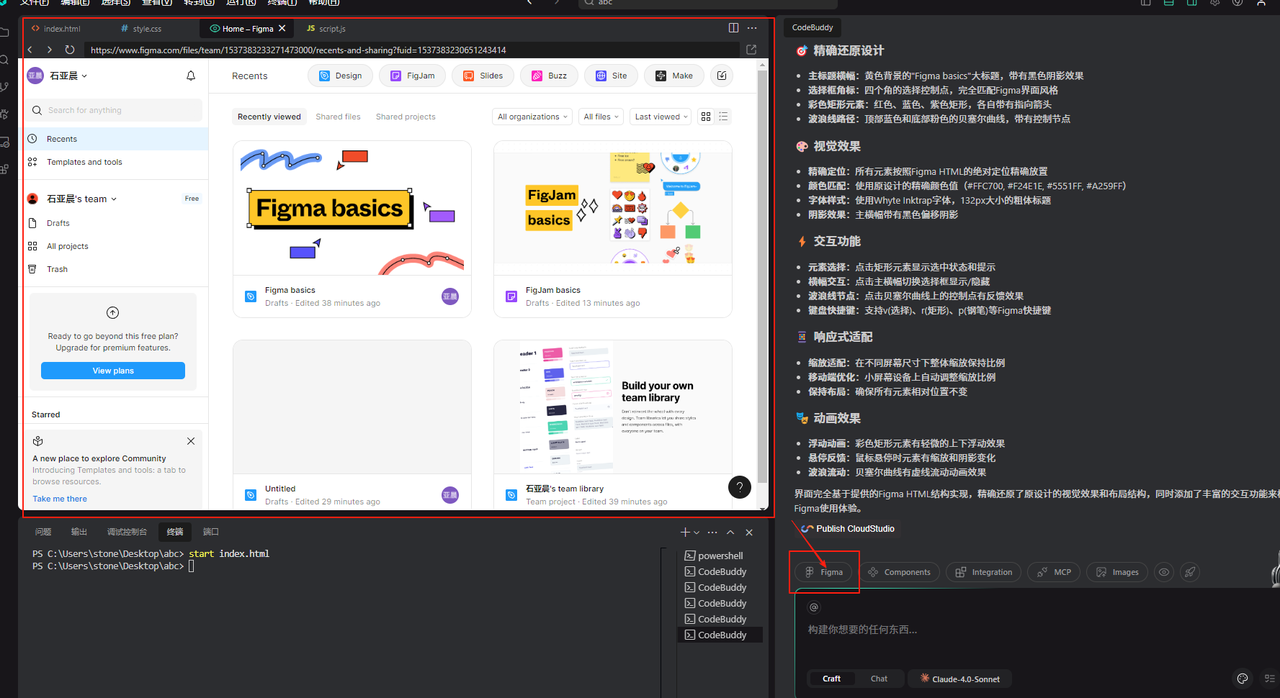Open the Untitled file thumbnail
The height and width of the screenshot is (698, 1280).
tap(352, 407)
